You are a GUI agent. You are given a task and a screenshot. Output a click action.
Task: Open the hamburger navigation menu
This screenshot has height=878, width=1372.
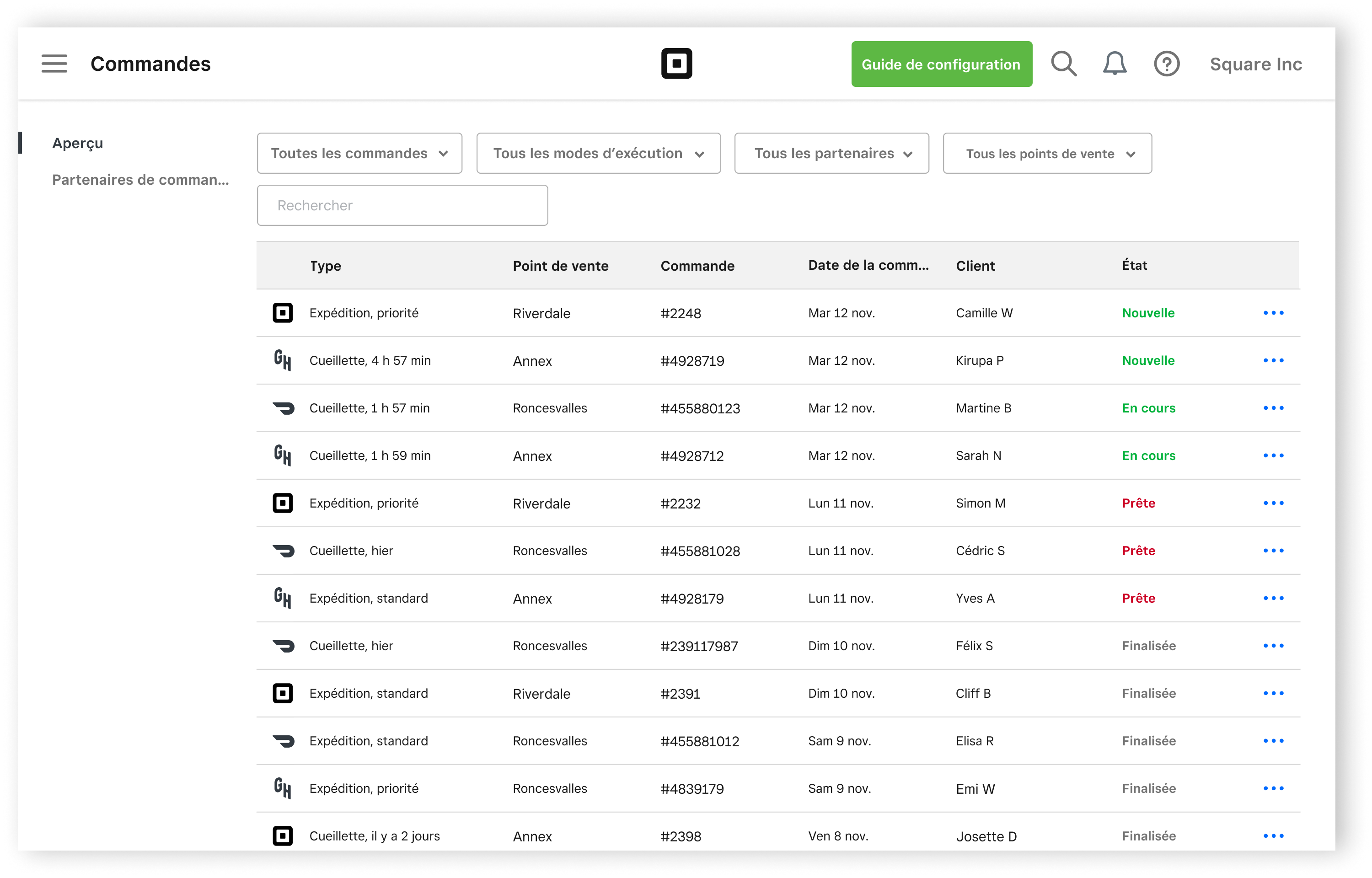click(x=54, y=63)
